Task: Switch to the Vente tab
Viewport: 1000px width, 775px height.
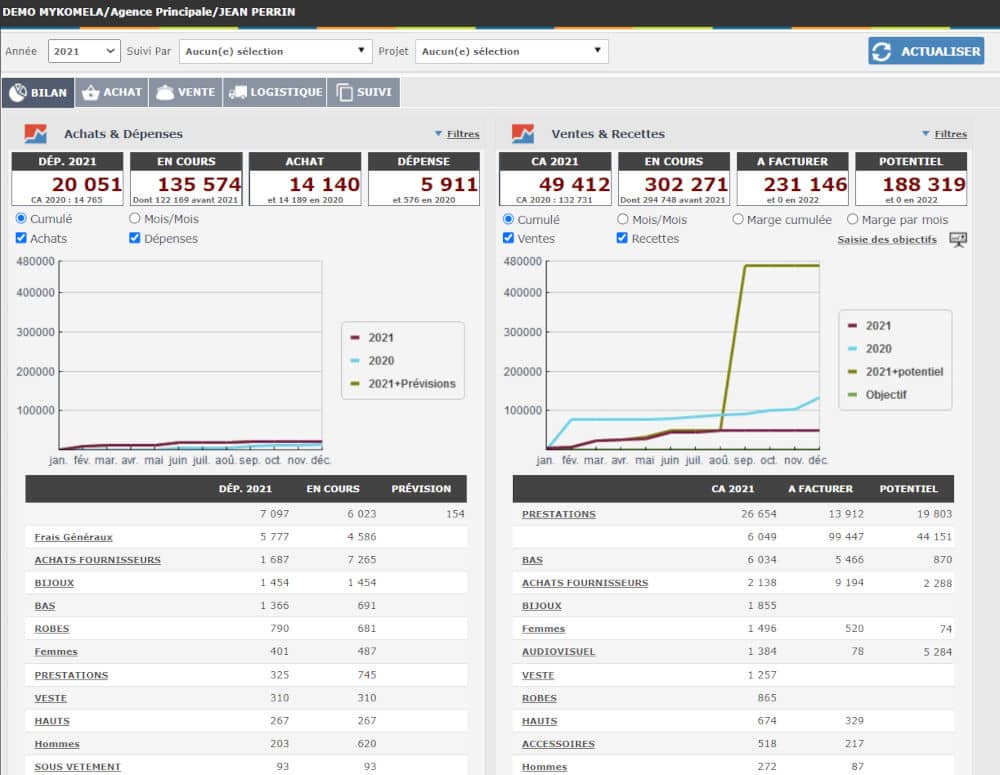Action: 186,92
